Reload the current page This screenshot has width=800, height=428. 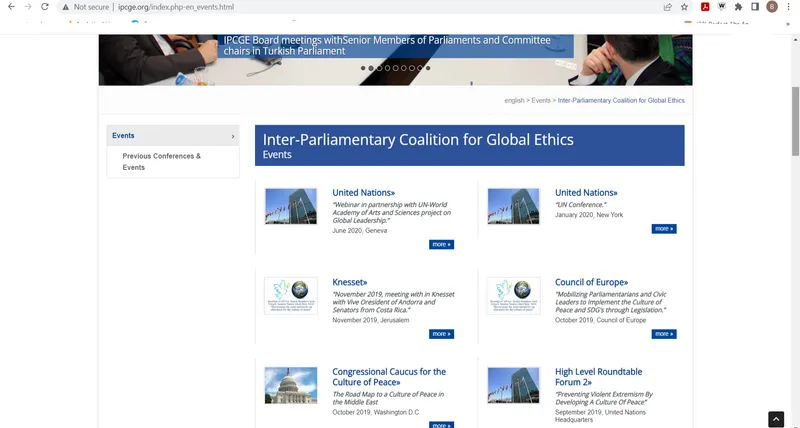pos(45,7)
